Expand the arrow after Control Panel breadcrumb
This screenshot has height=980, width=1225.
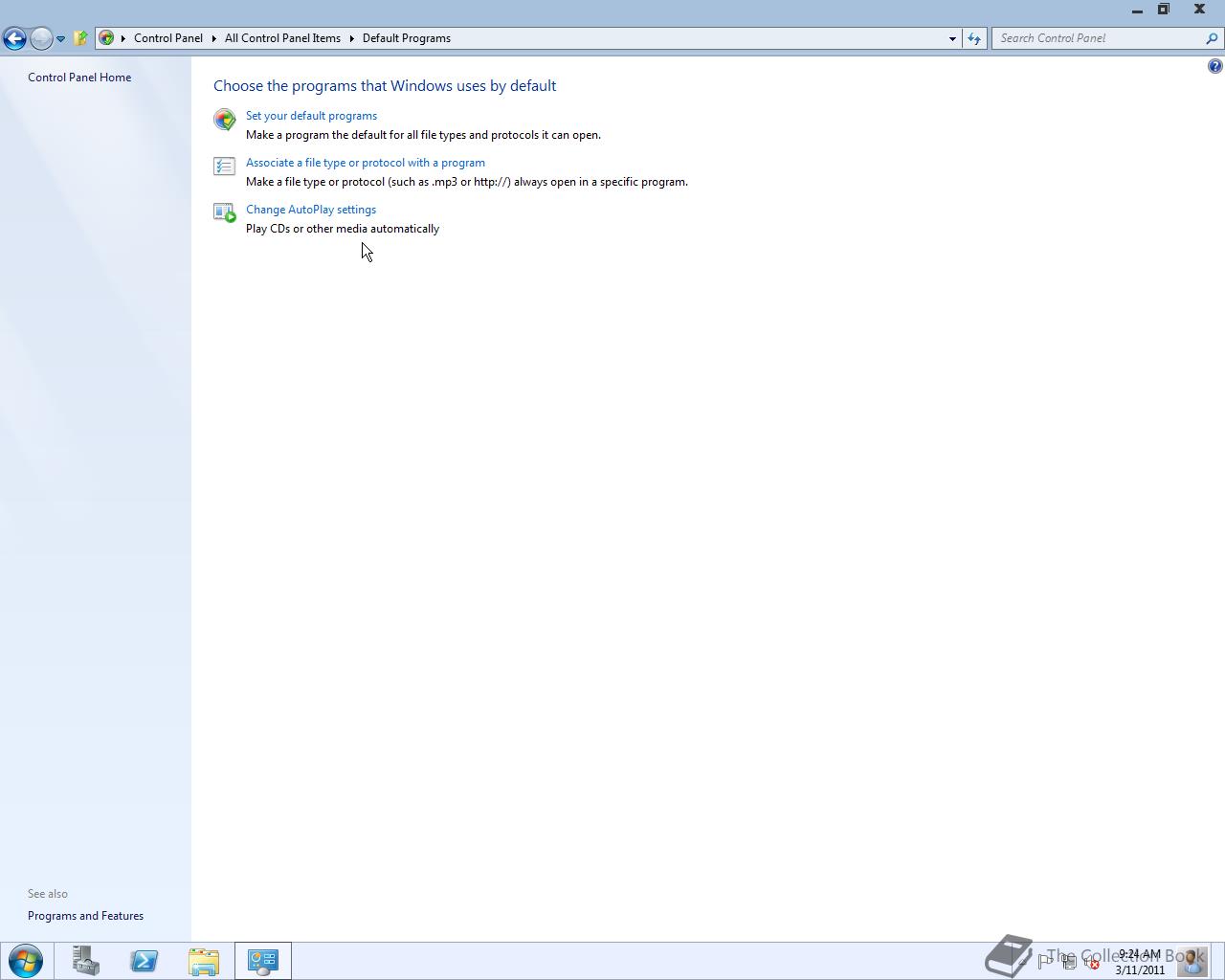[x=214, y=38]
